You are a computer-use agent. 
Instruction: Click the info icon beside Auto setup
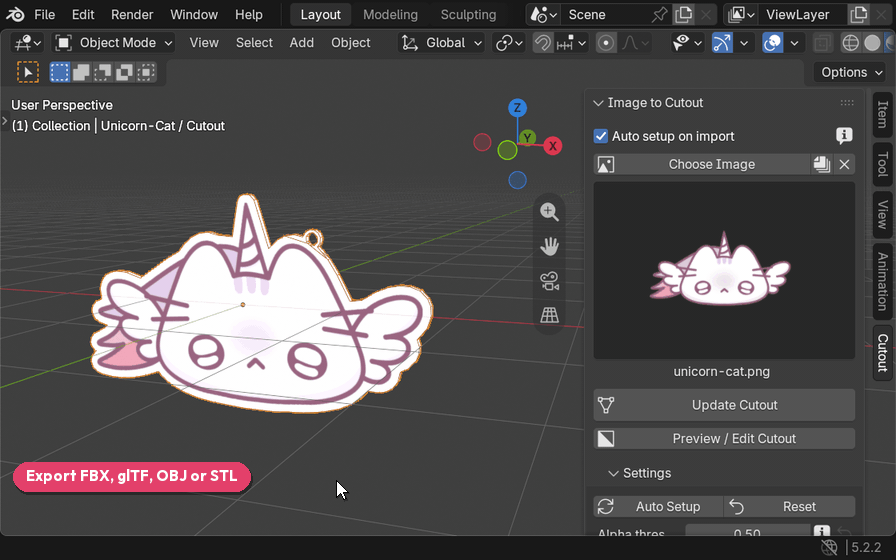[844, 135]
